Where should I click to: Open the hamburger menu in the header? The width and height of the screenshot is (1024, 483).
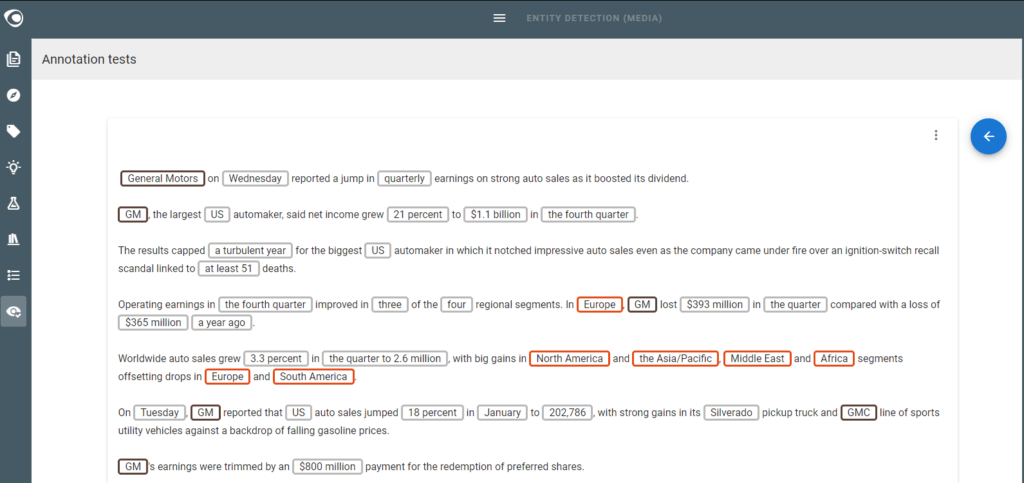pos(500,18)
